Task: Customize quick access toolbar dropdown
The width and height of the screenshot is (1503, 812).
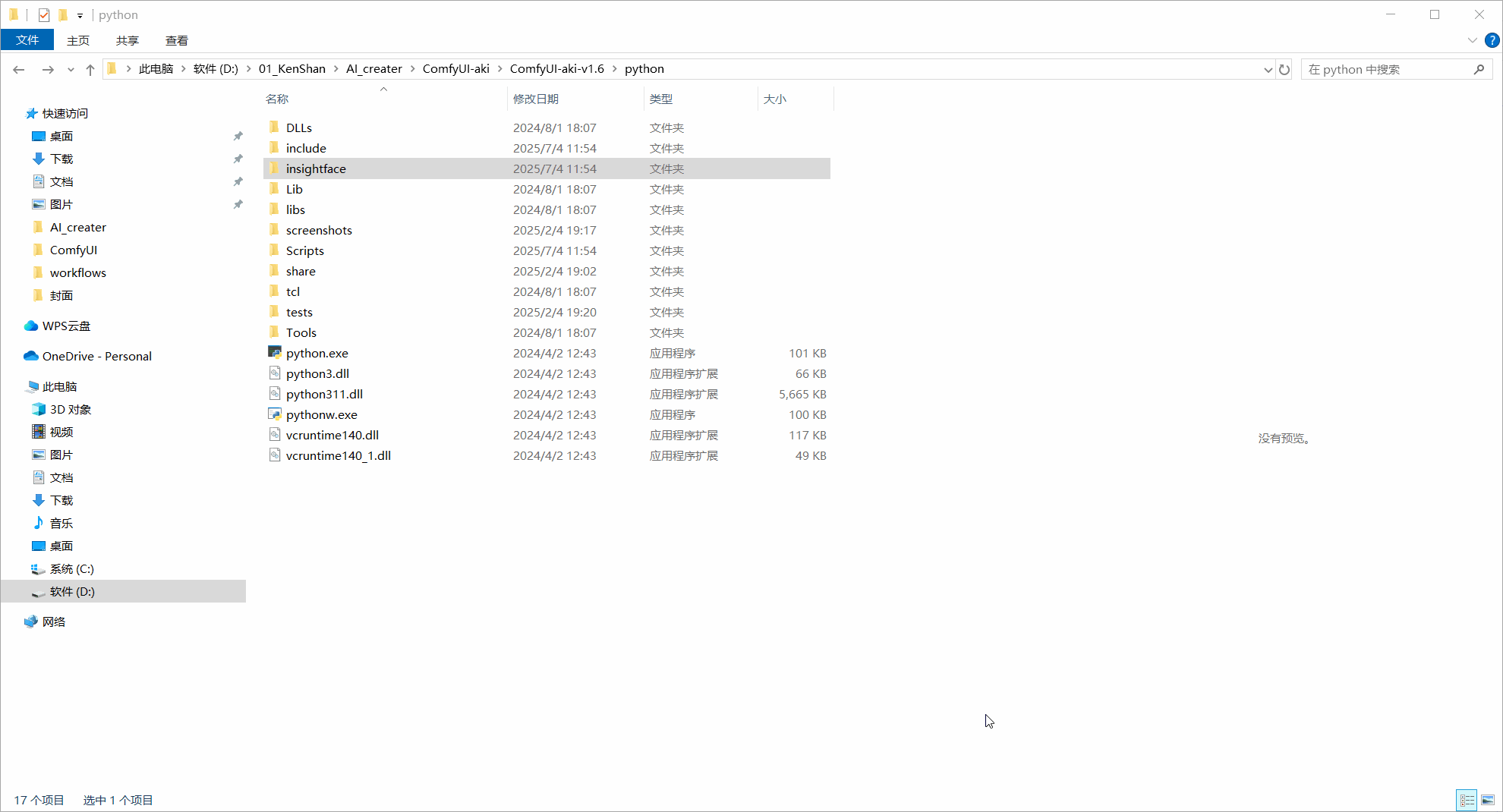Action: pos(80,16)
